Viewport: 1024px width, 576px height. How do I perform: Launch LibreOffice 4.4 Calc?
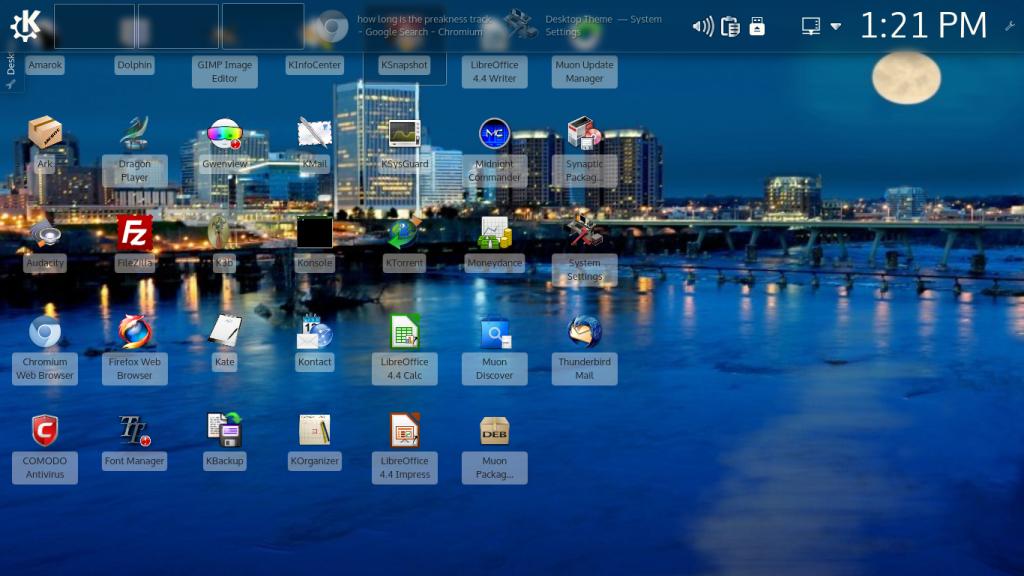click(x=404, y=333)
